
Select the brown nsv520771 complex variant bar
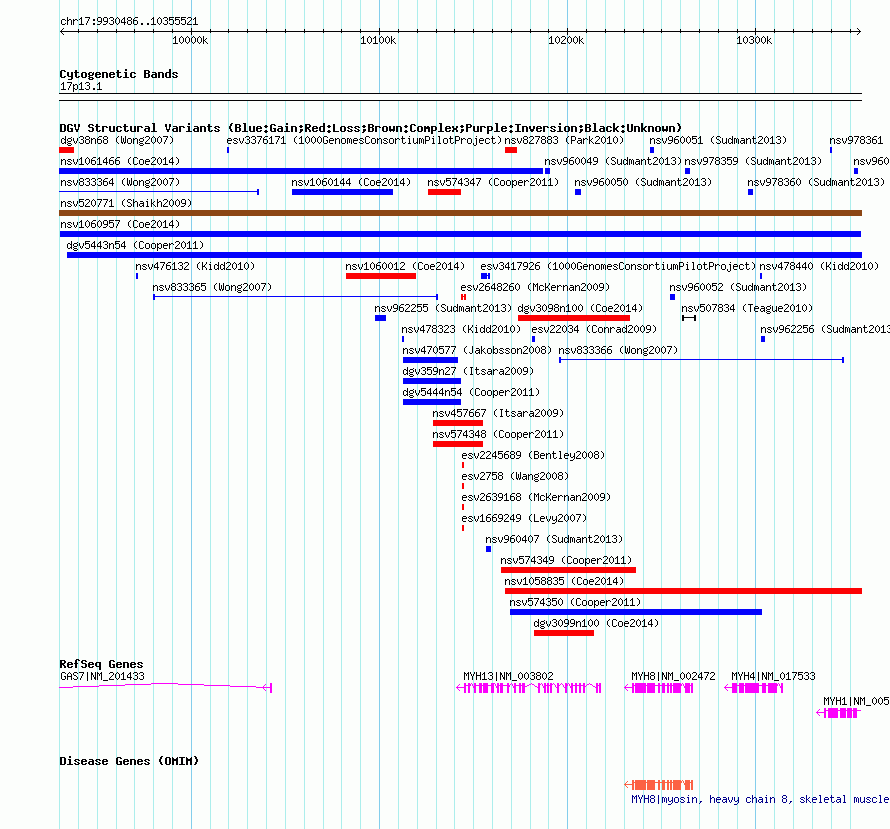(460, 213)
